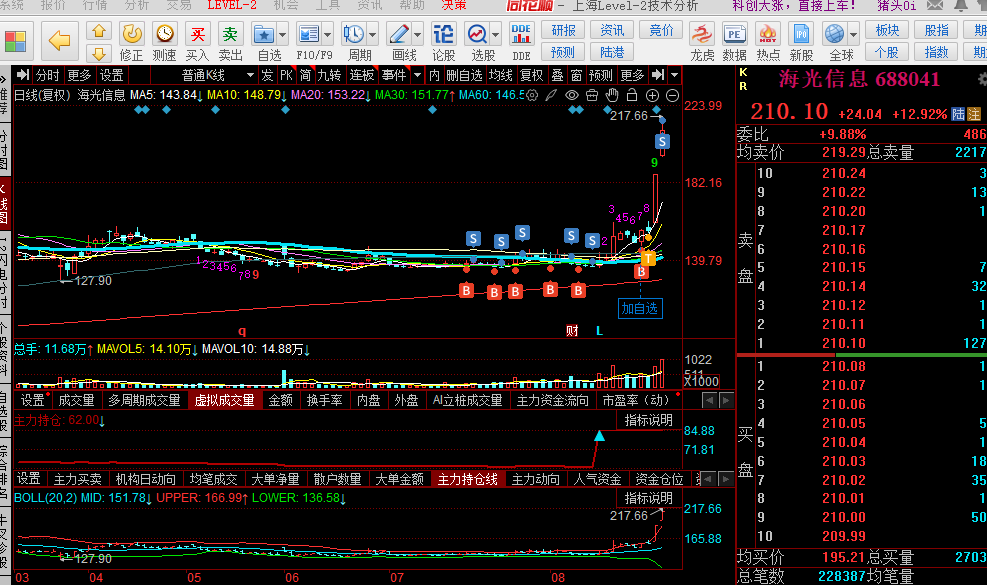The image size is (987, 585).
Task: Toggle the lock icon on the chart toolbar
Action: point(632,96)
